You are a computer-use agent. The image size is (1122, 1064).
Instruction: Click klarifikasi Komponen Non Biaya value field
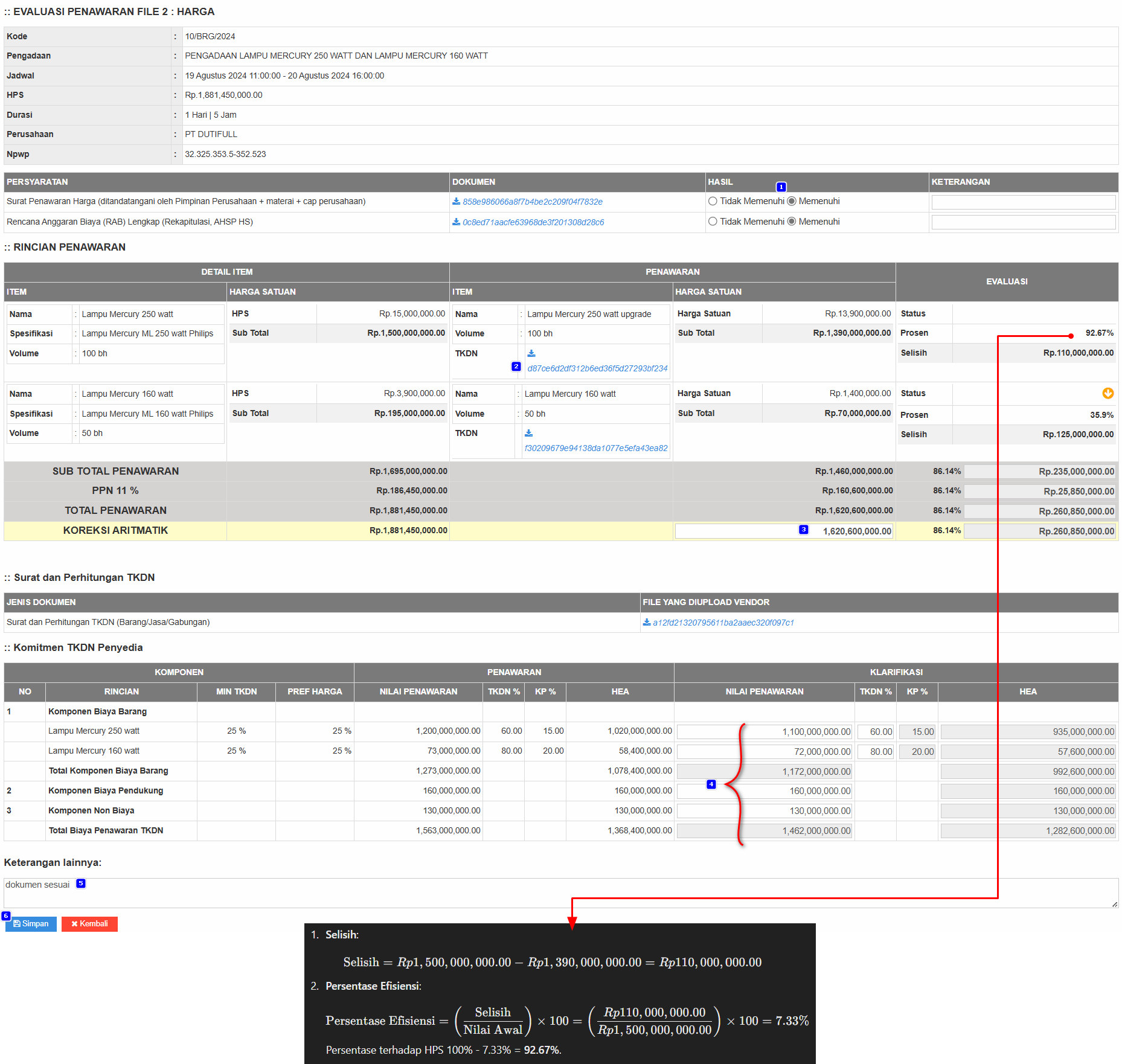(764, 811)
